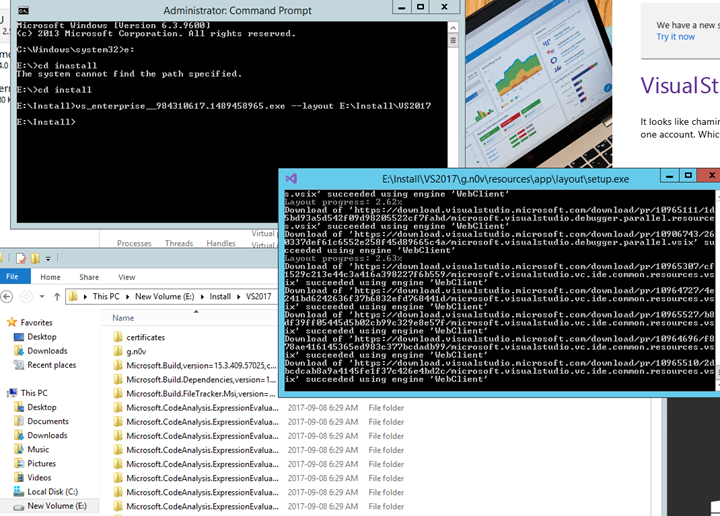Screen dimensions: 720x516
Task: Select Microsoft.Build,version=15.3.409.57025 folder
Action: pos(201,365)
